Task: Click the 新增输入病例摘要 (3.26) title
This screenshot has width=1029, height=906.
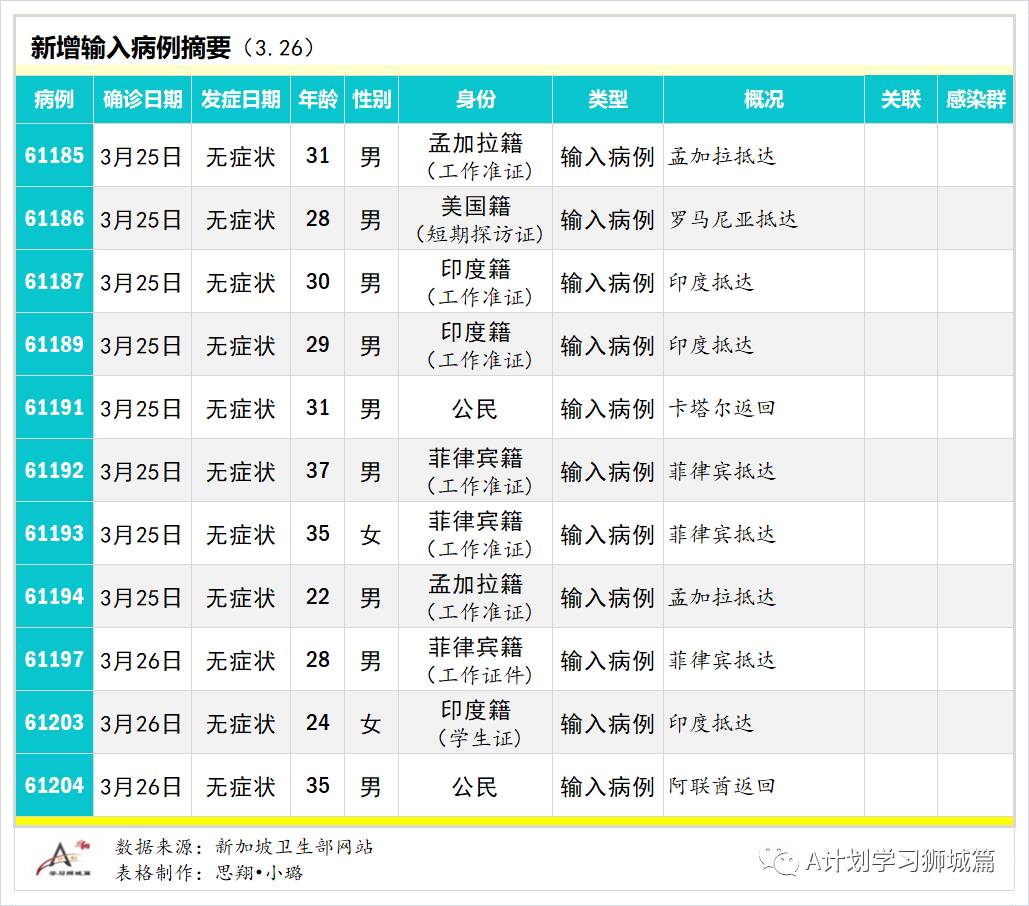Action: click(170, 44)
